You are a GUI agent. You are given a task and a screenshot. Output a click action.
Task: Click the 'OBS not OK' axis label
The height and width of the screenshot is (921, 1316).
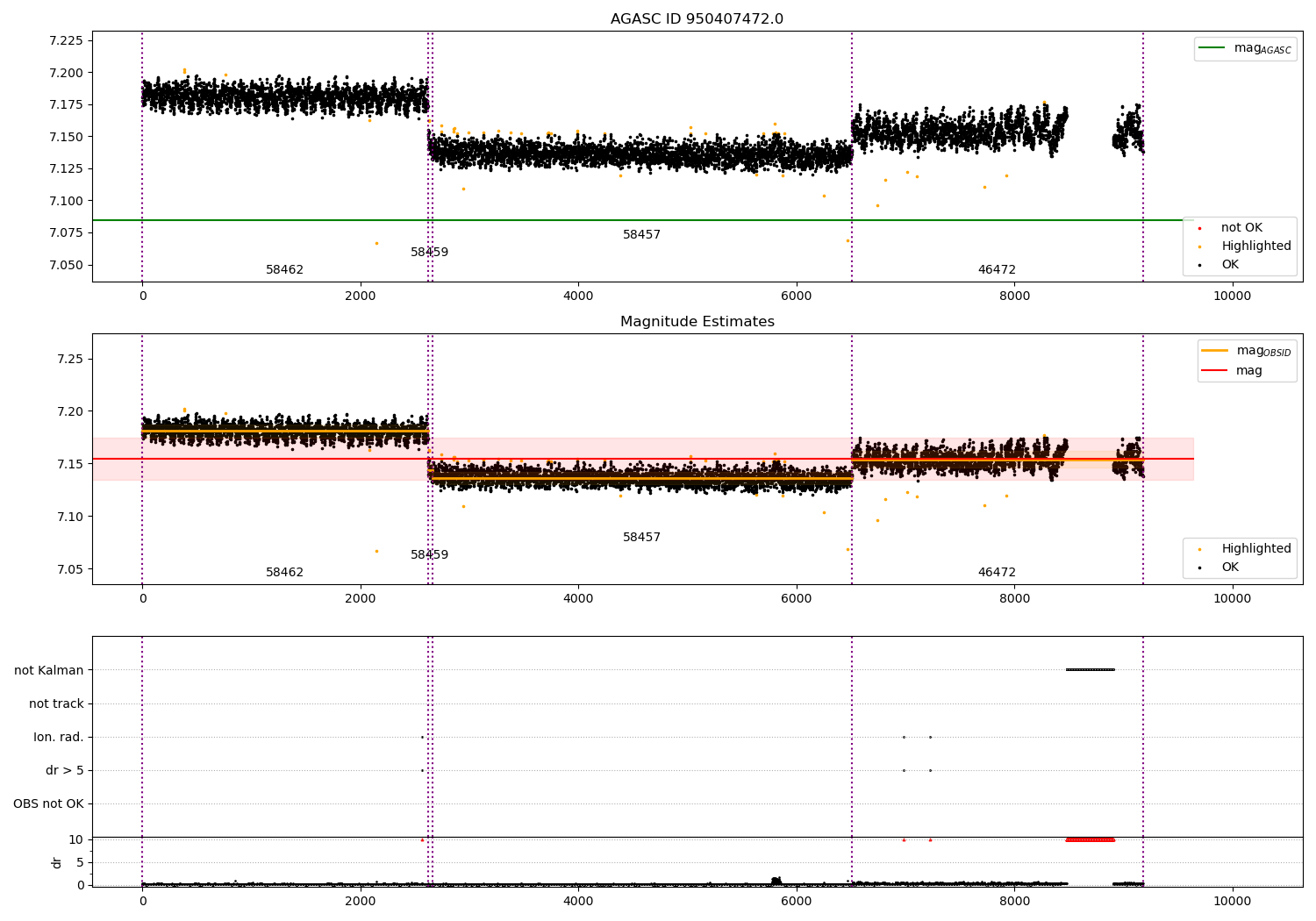pos(48,803)
